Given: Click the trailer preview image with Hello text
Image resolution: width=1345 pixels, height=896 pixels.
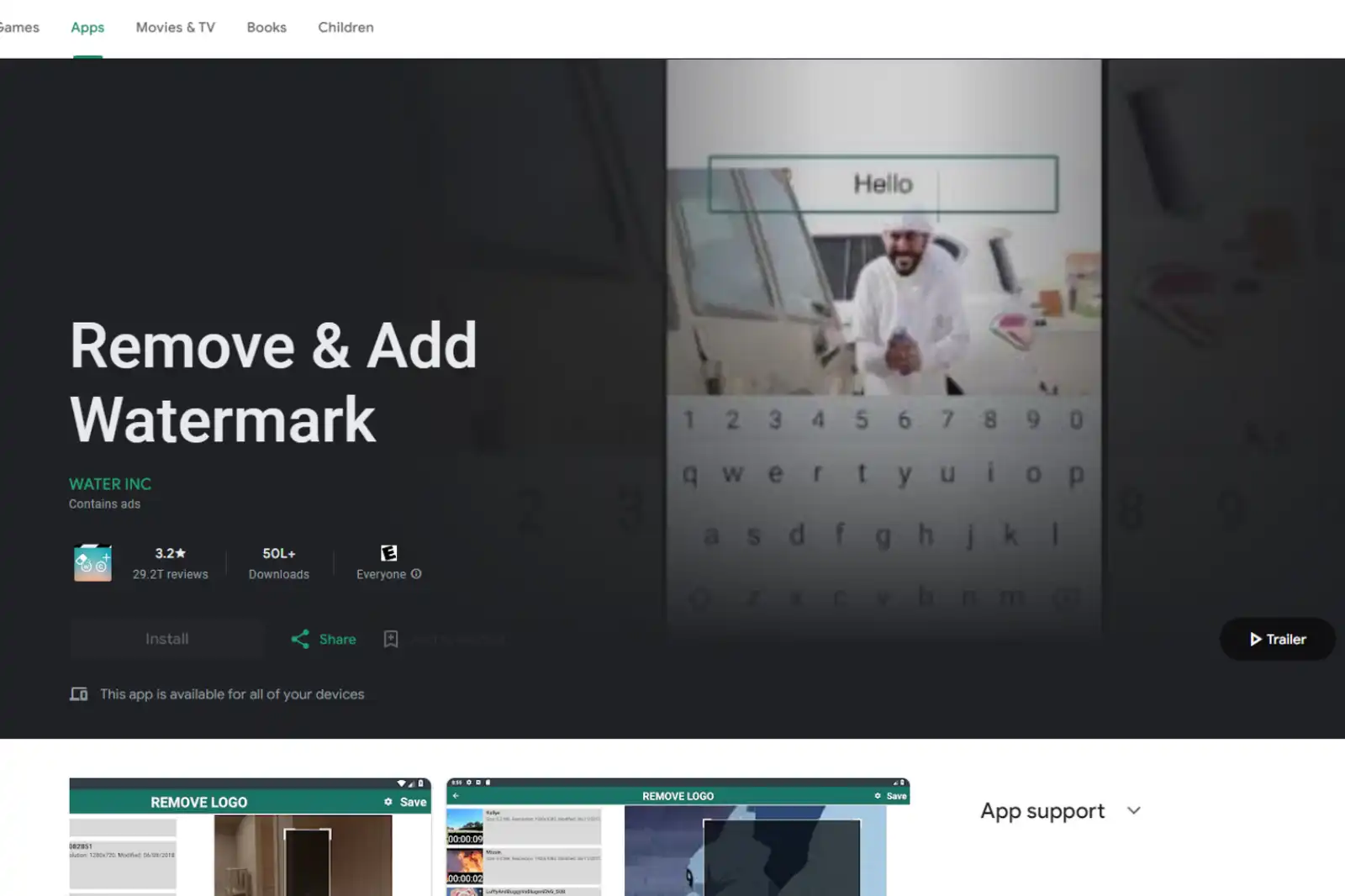Looking at the screenshot, I should (883, 349).
